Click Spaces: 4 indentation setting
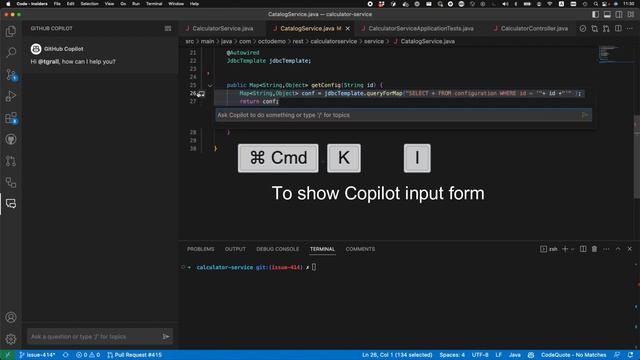 (x=452, y=355)
